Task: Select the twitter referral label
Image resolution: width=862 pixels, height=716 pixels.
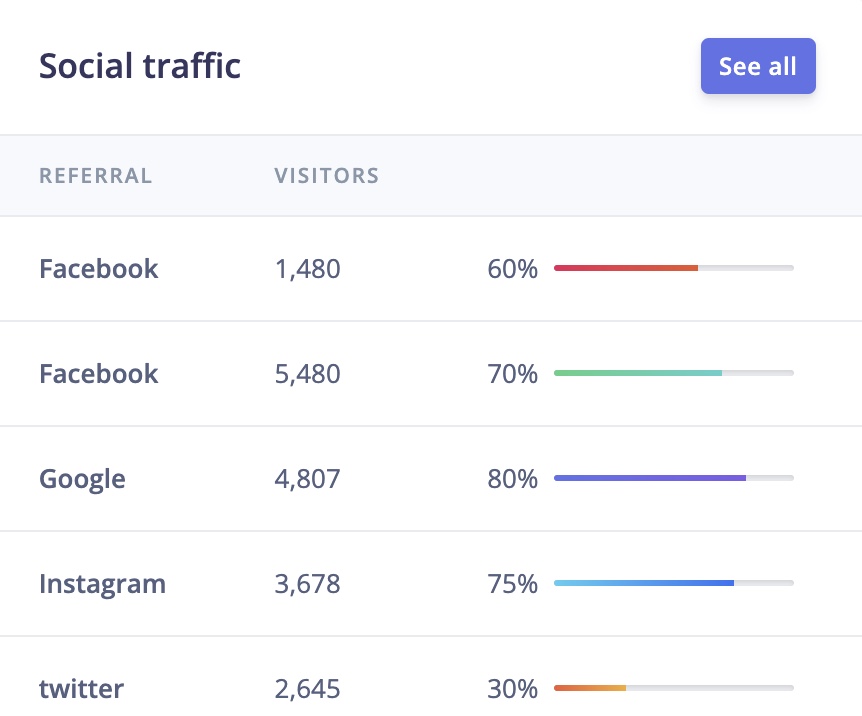Action: pos(82,689)
